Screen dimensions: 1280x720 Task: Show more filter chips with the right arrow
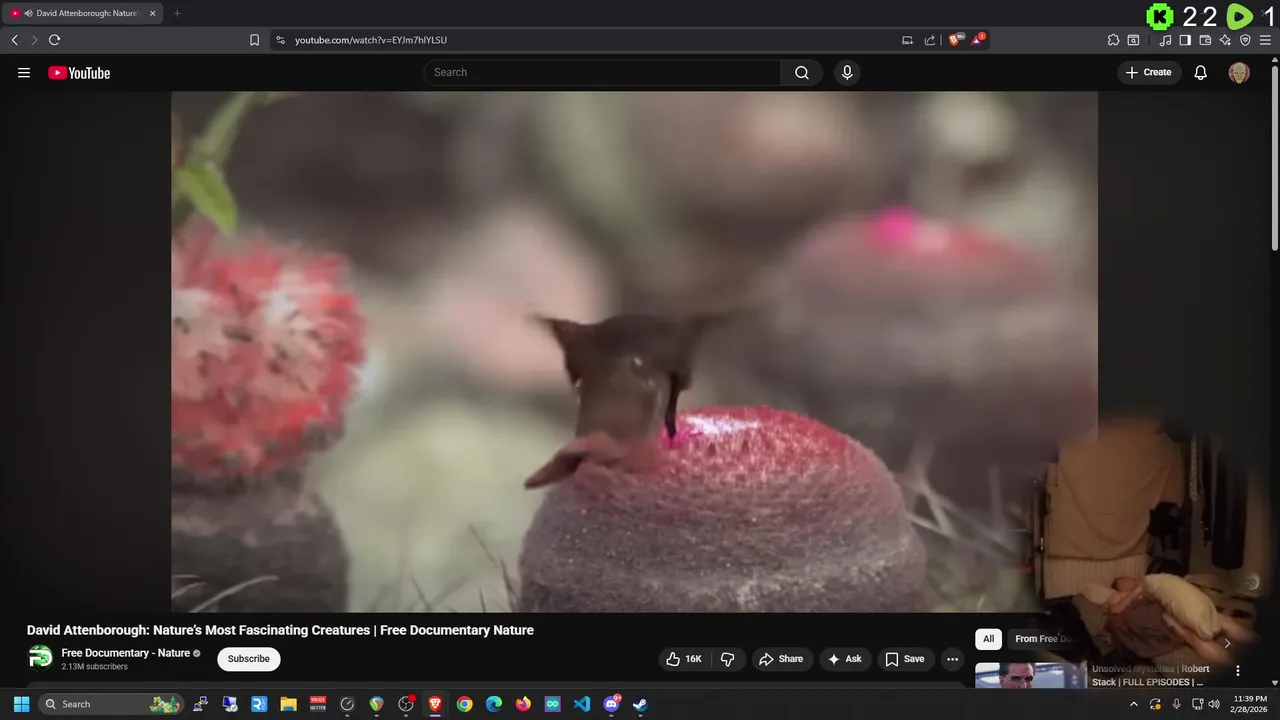1227,643
